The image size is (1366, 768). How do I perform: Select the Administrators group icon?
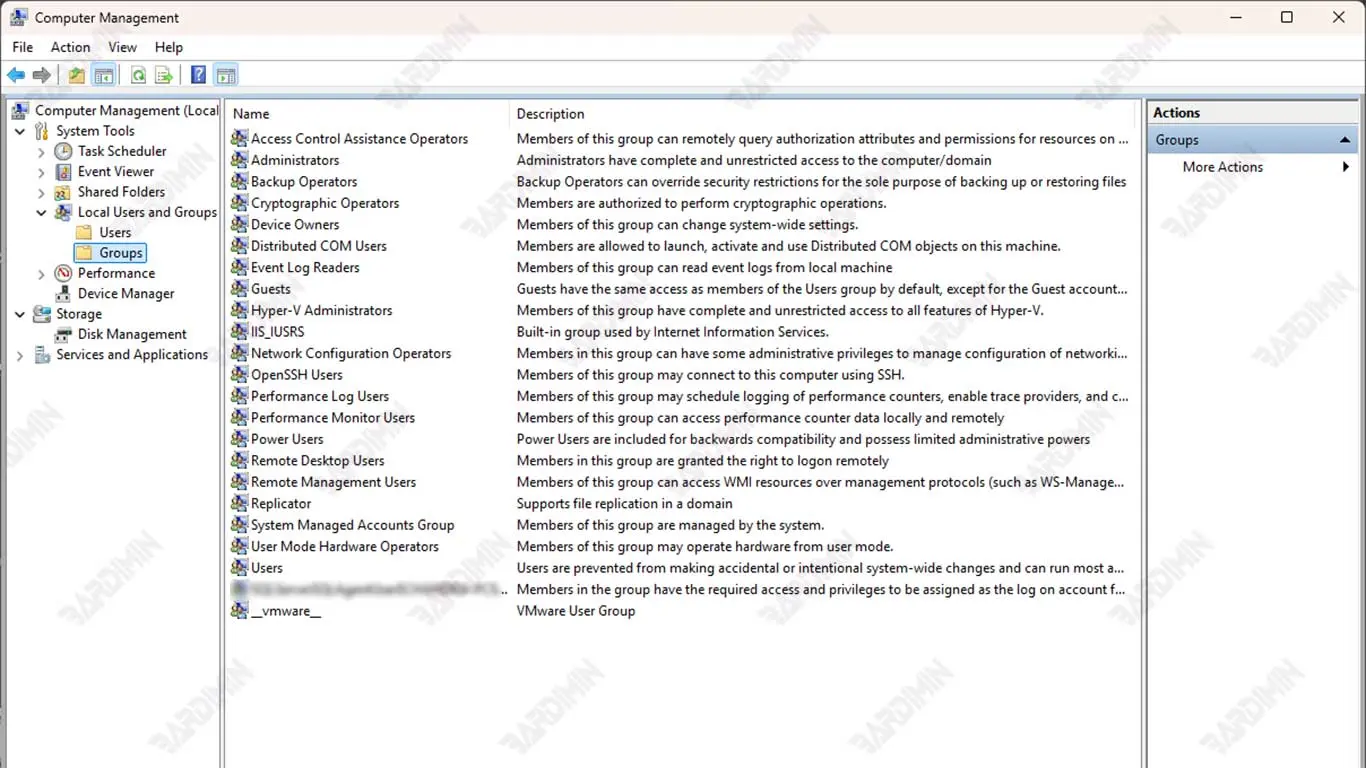click(239, 160)
